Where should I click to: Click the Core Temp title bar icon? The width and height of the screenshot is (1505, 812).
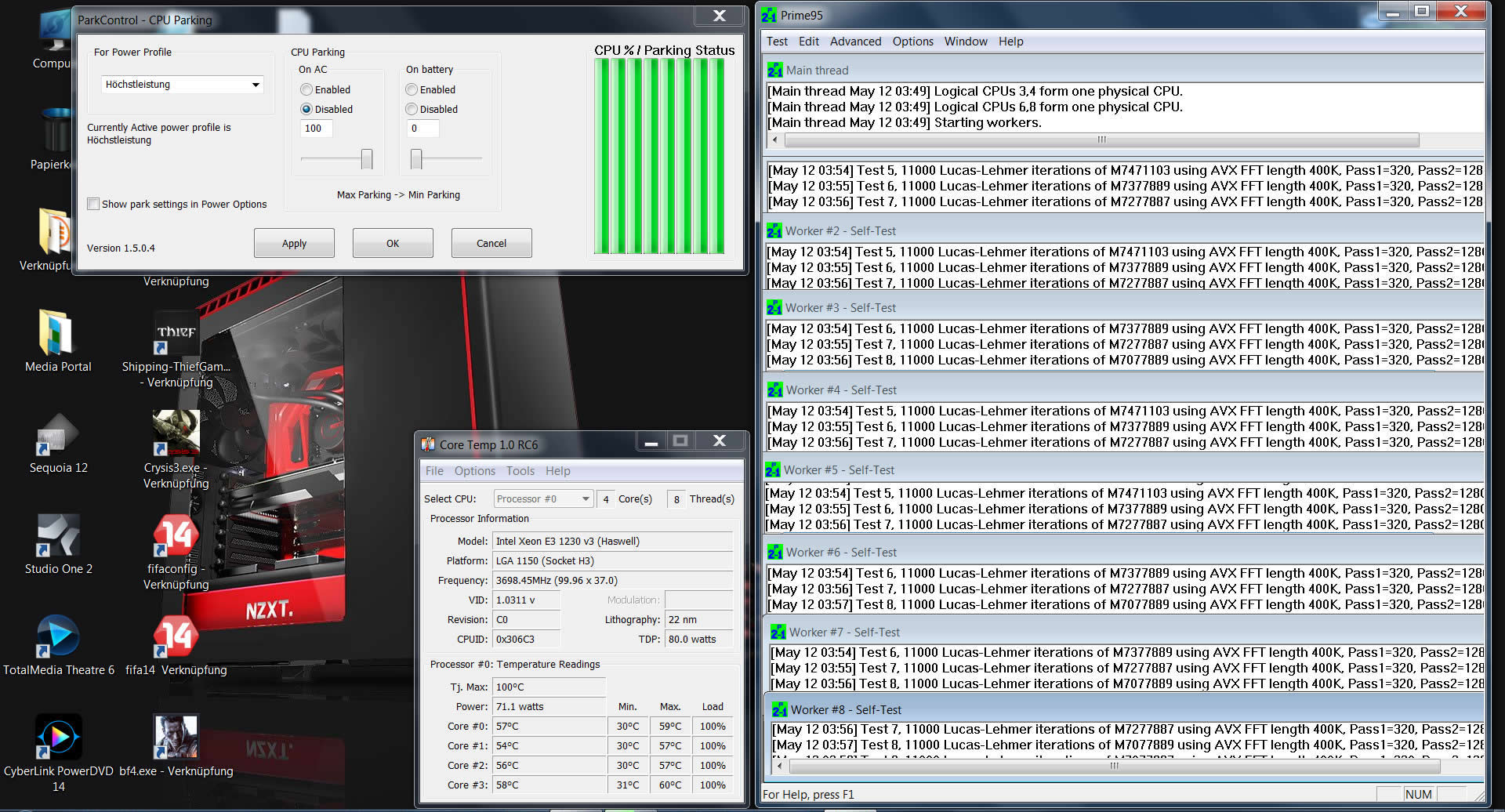tap(428, 444)
